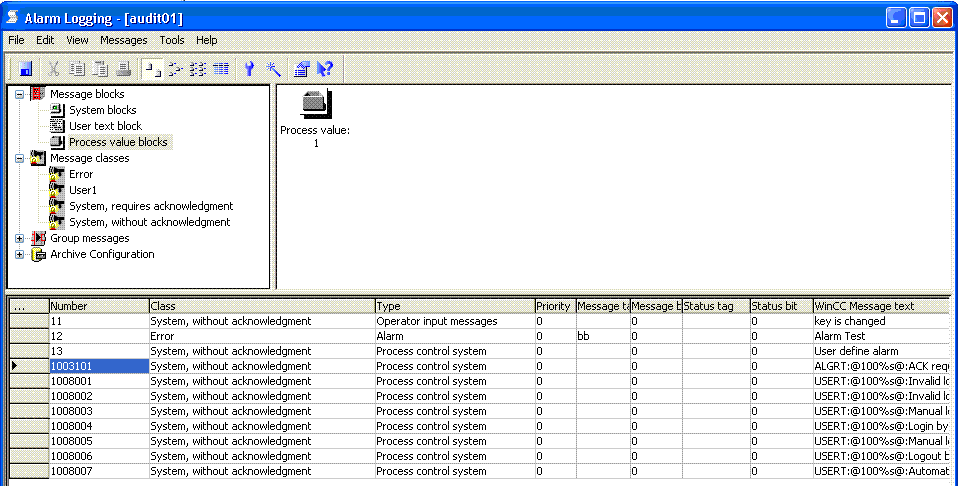The width and height of the screenshot is (958, 486).
Task: Click the Message blocks tree icon
Action: tap(38, 94)
